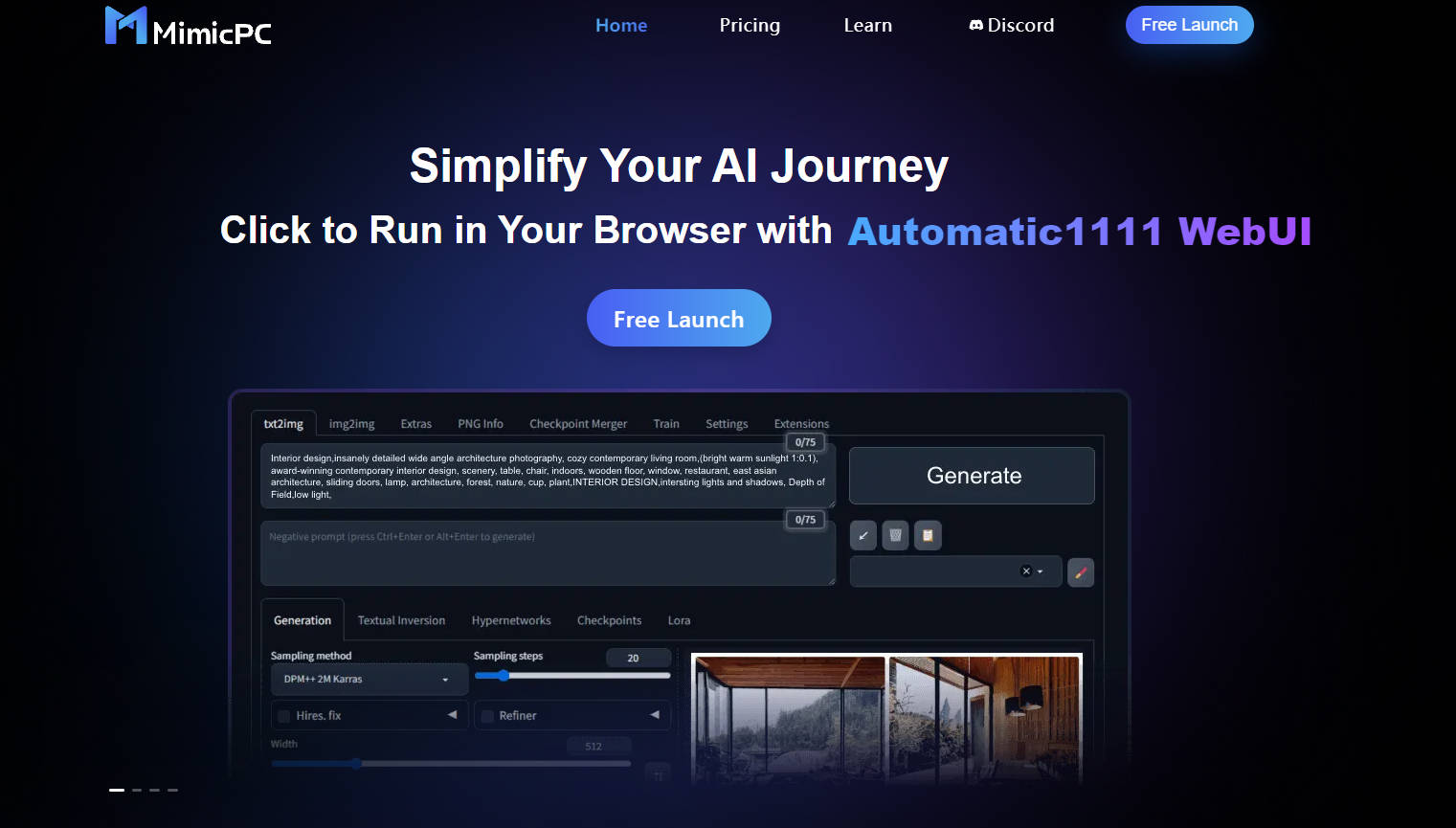
Task: Click the paintbrush edit-styles icon
Action: [x=1081, y=572]
